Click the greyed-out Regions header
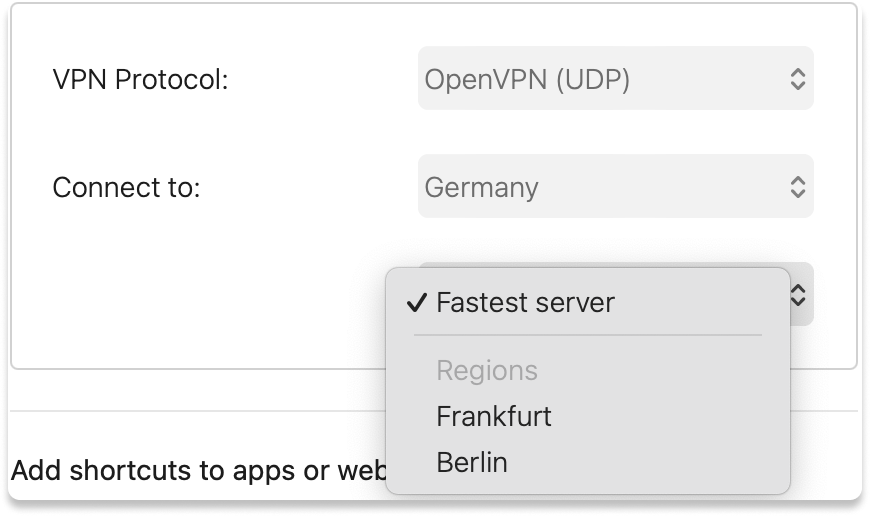 (x=487, y=370)
